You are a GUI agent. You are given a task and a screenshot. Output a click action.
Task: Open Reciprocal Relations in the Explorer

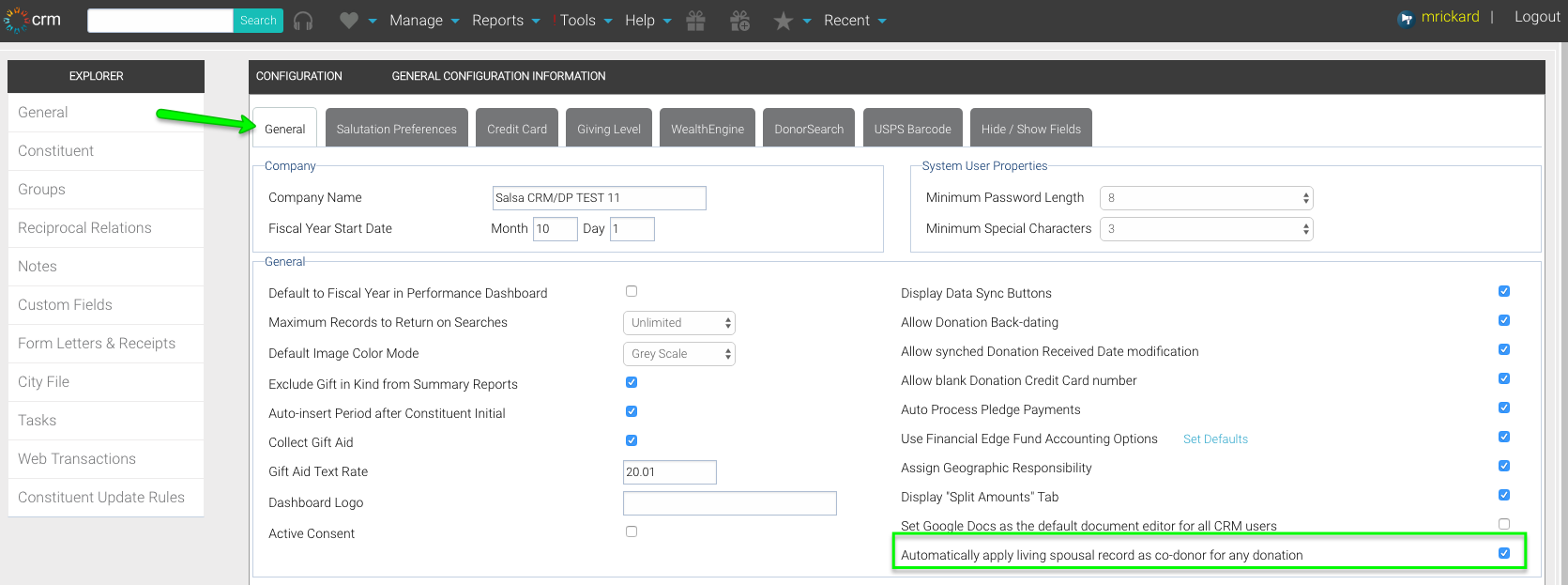(x=106, y=228)
